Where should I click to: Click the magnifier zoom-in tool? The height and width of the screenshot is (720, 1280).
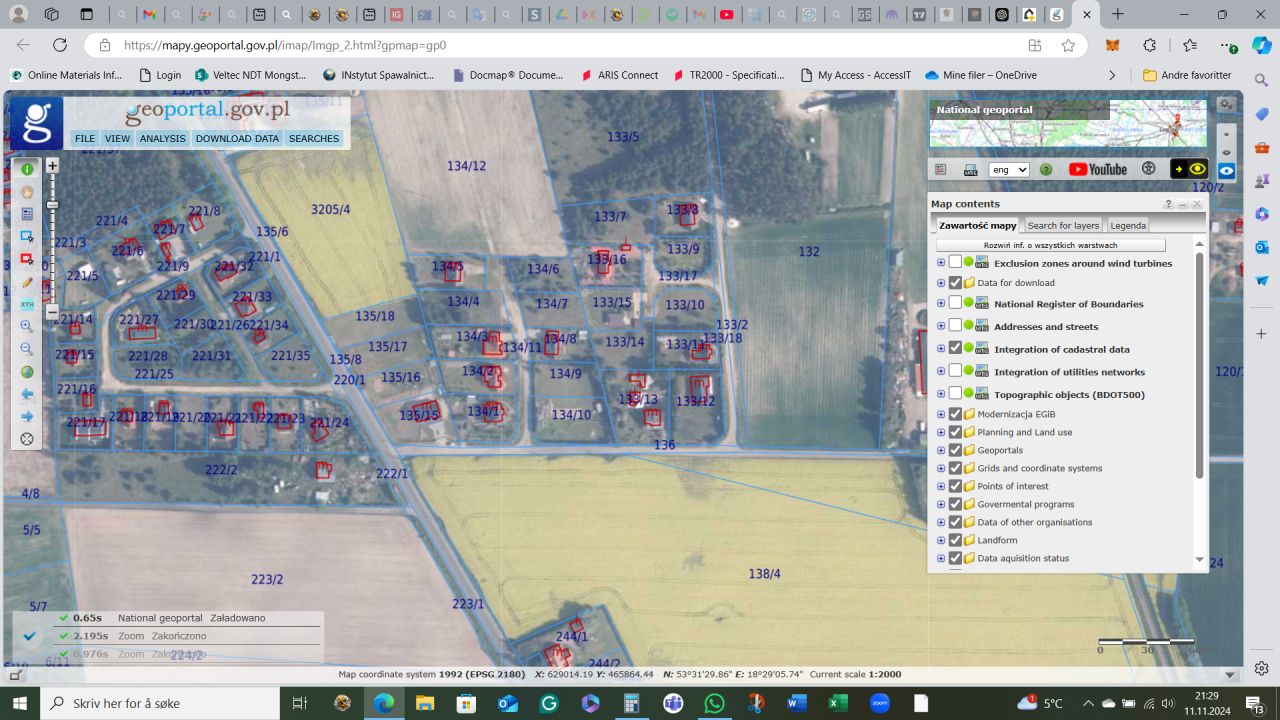click(x=27, y=326)
